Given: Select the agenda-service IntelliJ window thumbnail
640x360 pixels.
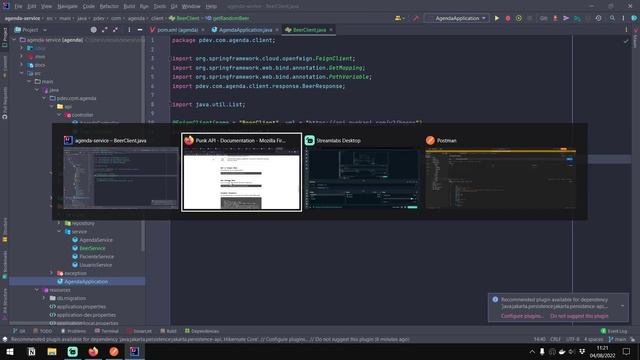Looking at the screenshot, I should pos(120,172).
